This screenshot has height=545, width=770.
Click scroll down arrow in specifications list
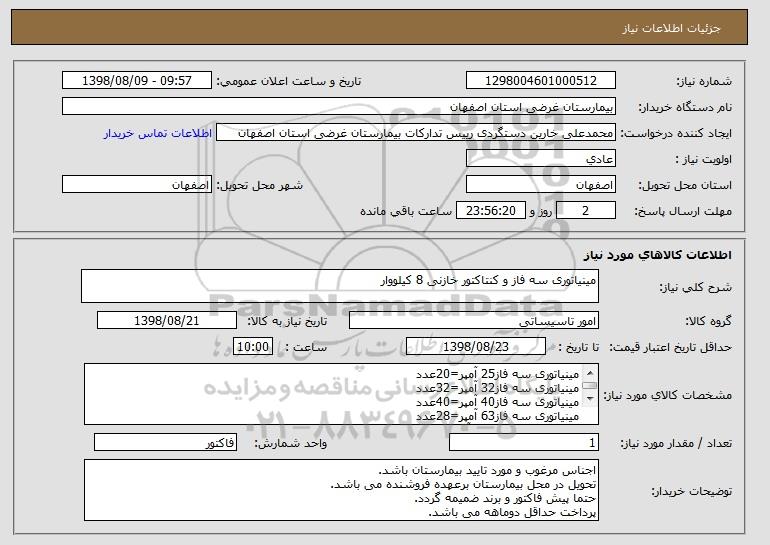[x=590, y=399]
